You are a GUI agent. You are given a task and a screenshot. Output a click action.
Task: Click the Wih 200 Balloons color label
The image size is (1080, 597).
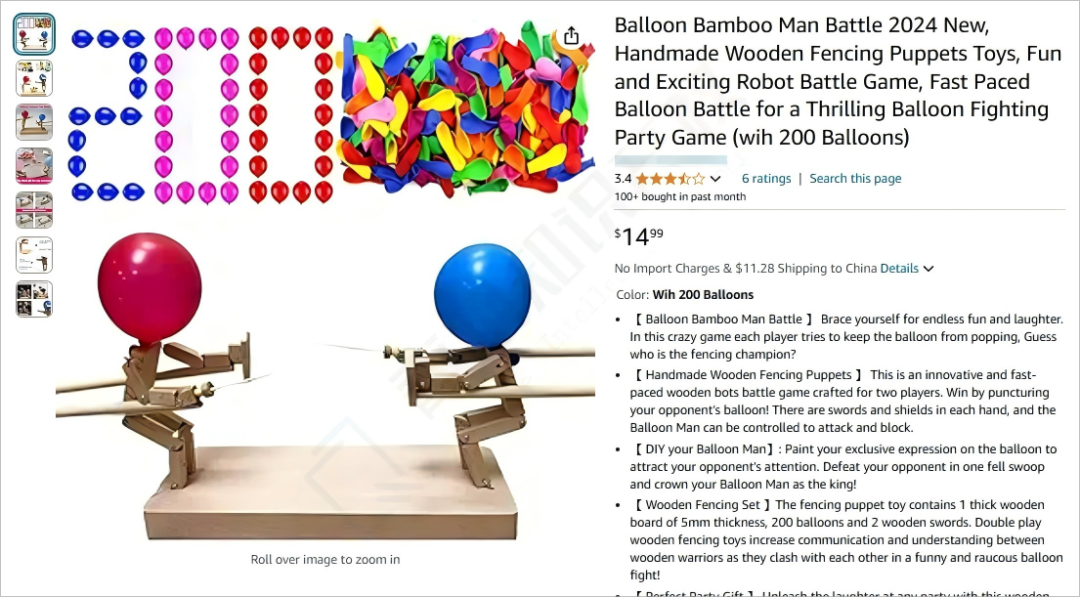point(703,295)
